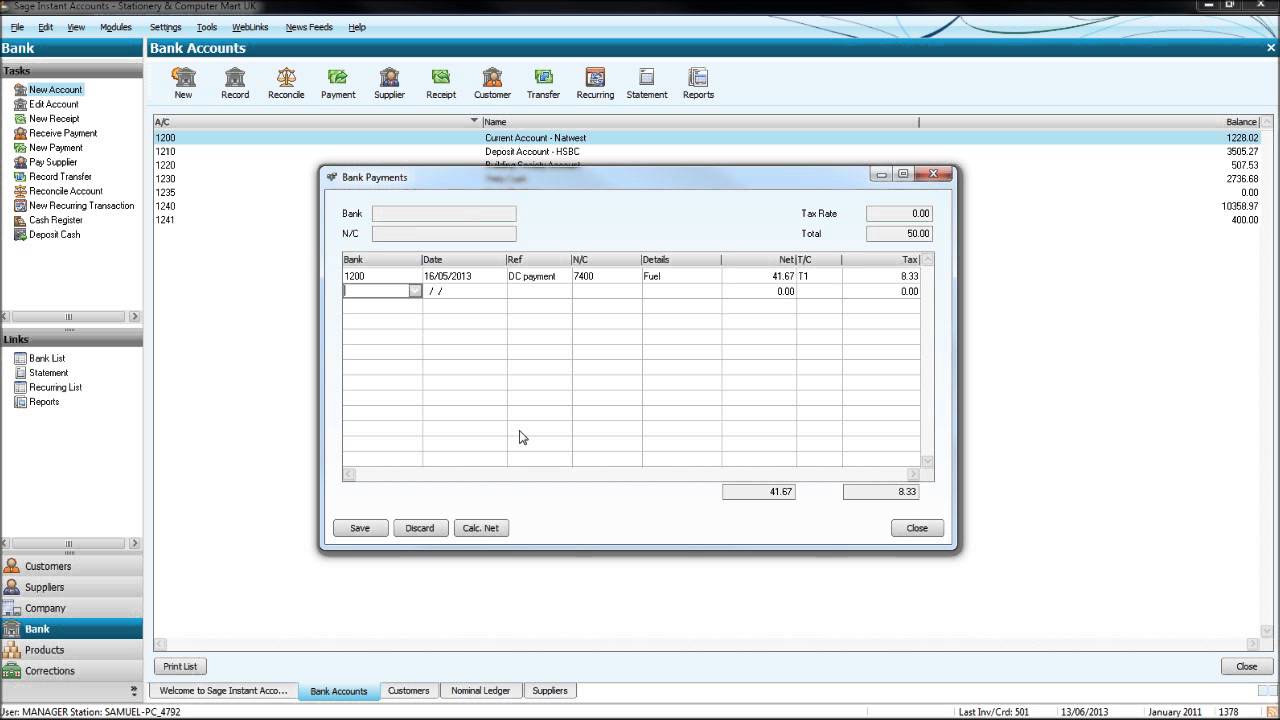Viewport: 1280px width, 720px height.
Task: Save the bank payment
Action: coord(360,528)
